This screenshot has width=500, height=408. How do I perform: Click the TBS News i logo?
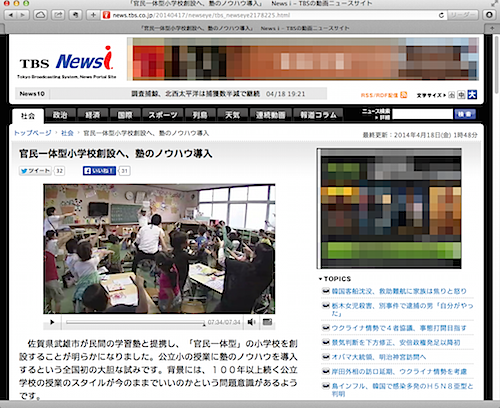coord(67,62)
